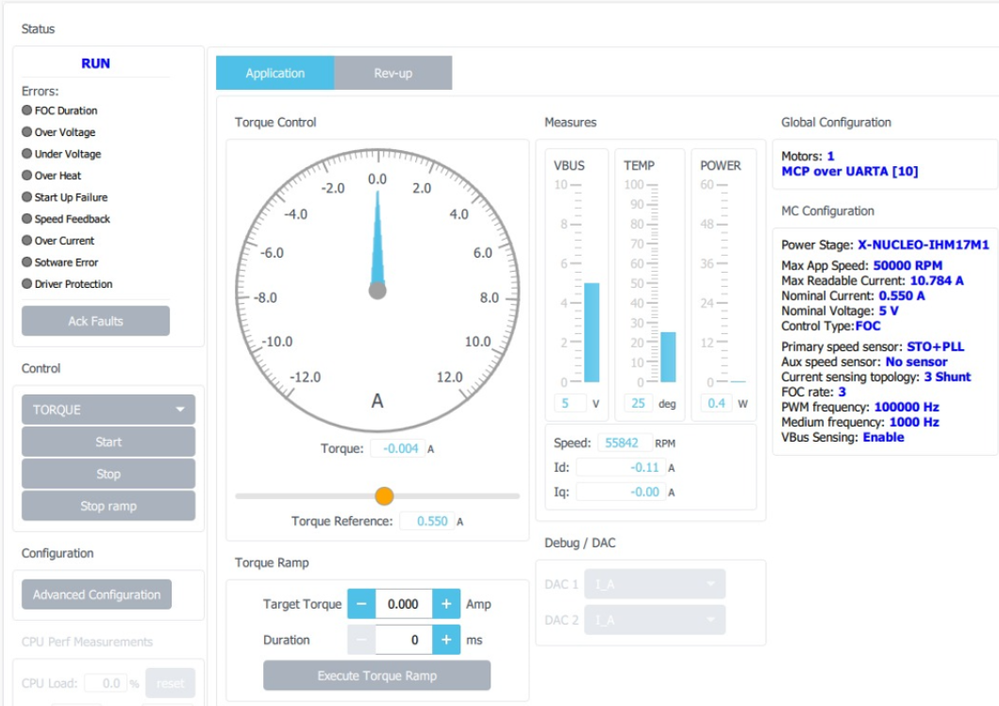The width and height of the screenshot is (999, 706).
Task: Click the Under Voltage error indicator
Action: click(27, 154)
